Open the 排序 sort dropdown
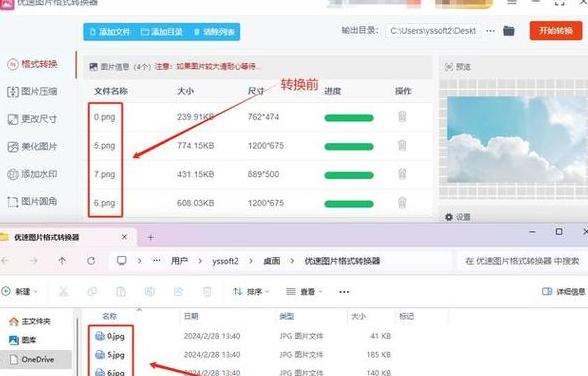588x376 pixels. (251, 291)
